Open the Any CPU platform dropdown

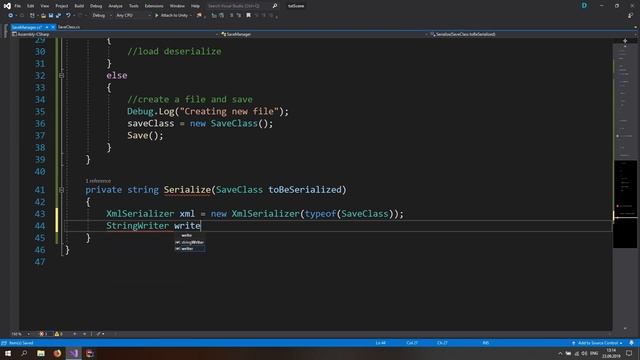point(133,16)
